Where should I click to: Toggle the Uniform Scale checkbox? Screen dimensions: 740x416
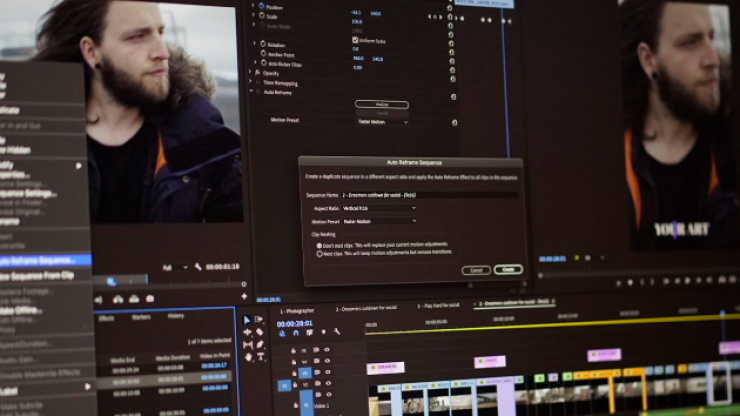355,39
